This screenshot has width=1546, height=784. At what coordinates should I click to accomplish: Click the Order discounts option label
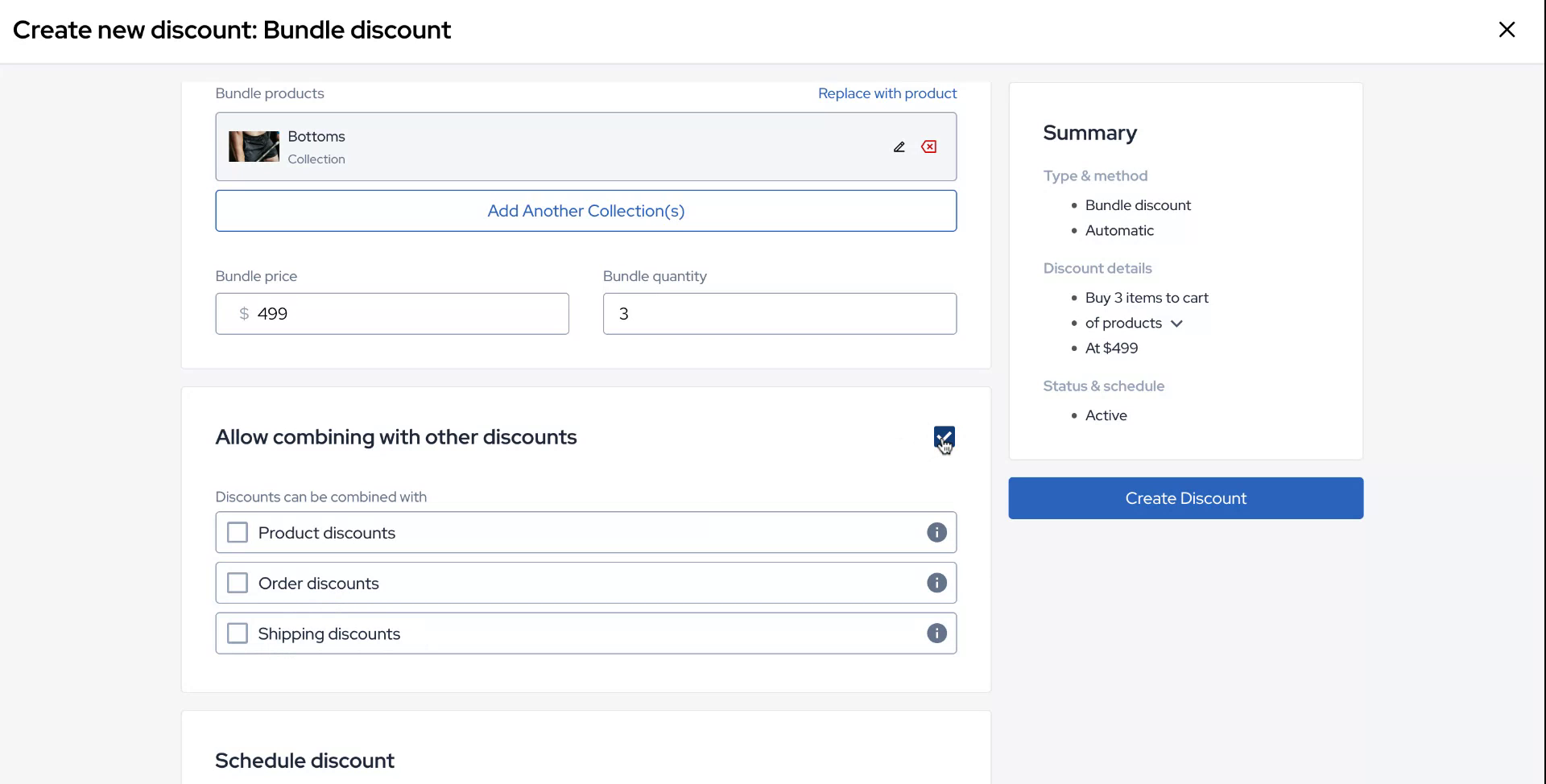318,584
